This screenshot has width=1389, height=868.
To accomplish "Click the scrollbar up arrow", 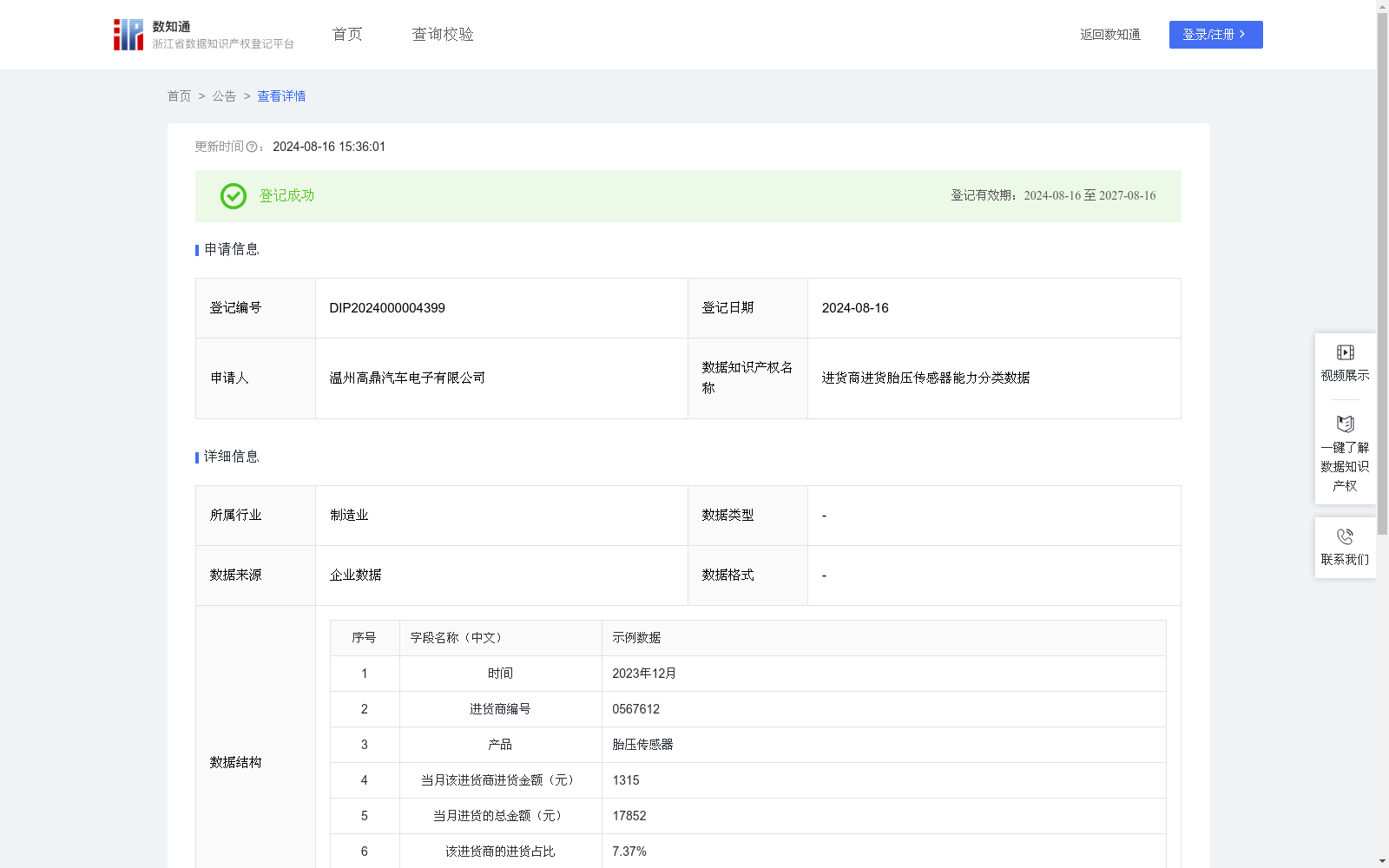I will coord(1382,6).
